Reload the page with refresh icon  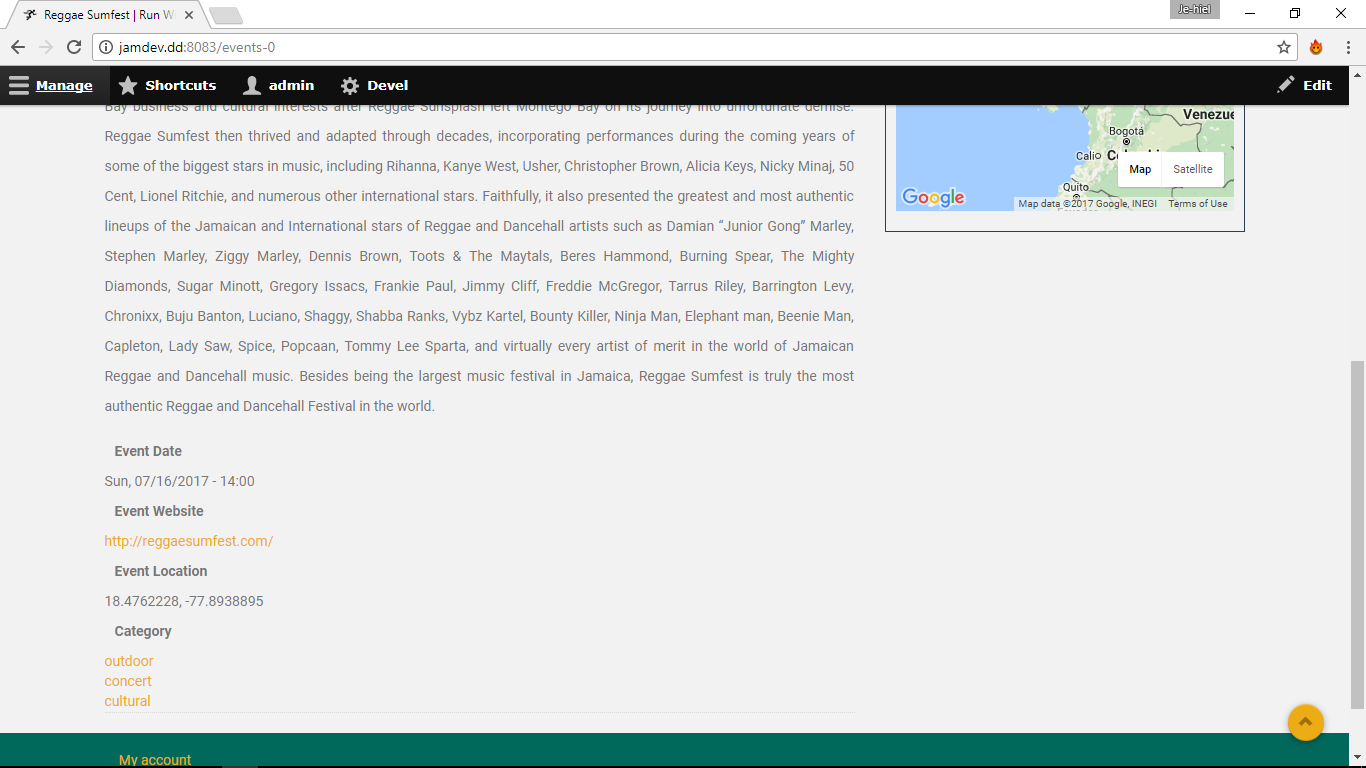(74, 47)
